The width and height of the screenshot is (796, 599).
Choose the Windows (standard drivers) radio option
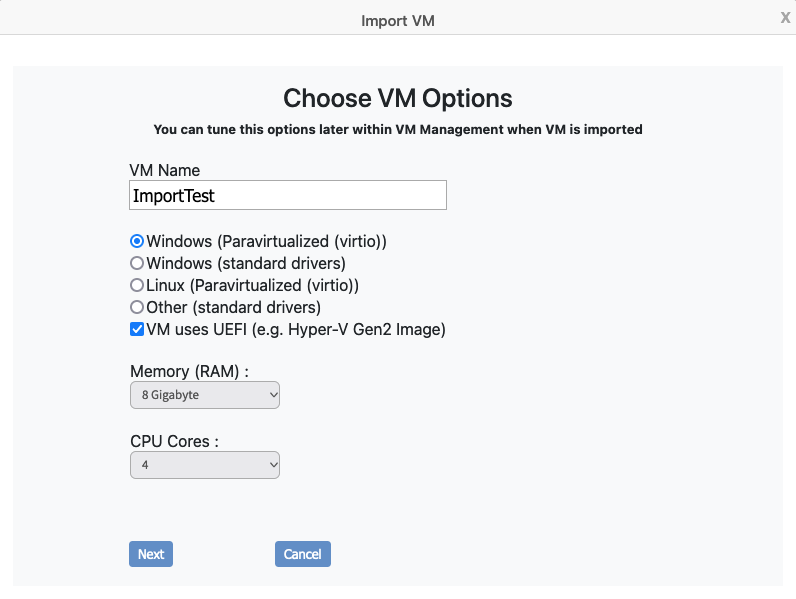tap(137, 263)
